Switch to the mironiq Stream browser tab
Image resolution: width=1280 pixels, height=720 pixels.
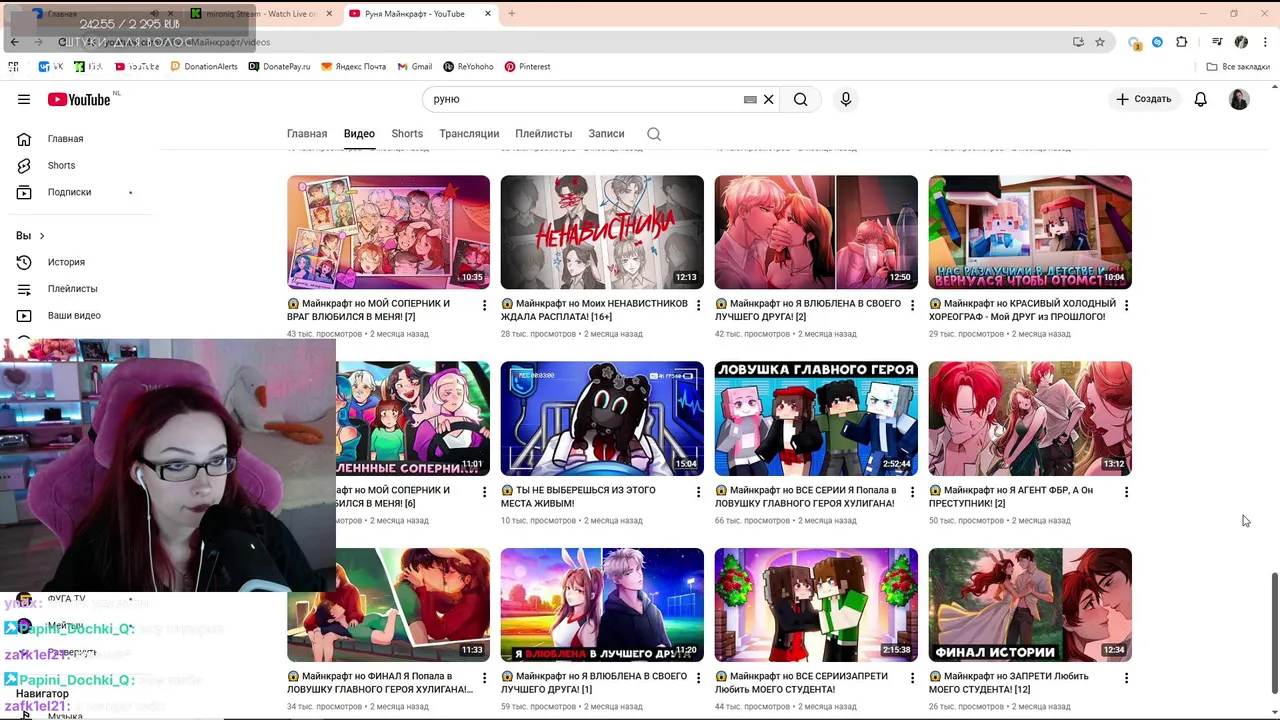pos(261,14)
